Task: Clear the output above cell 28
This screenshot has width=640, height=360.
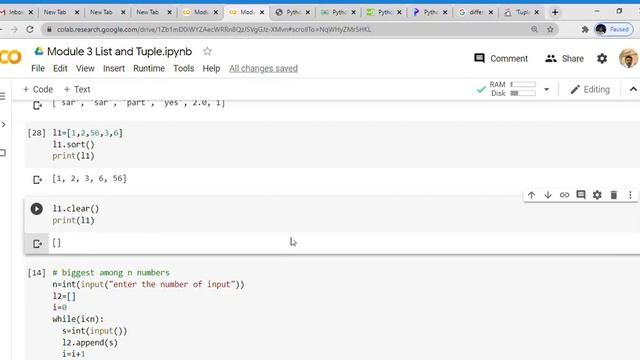Action: pos(37,106)
